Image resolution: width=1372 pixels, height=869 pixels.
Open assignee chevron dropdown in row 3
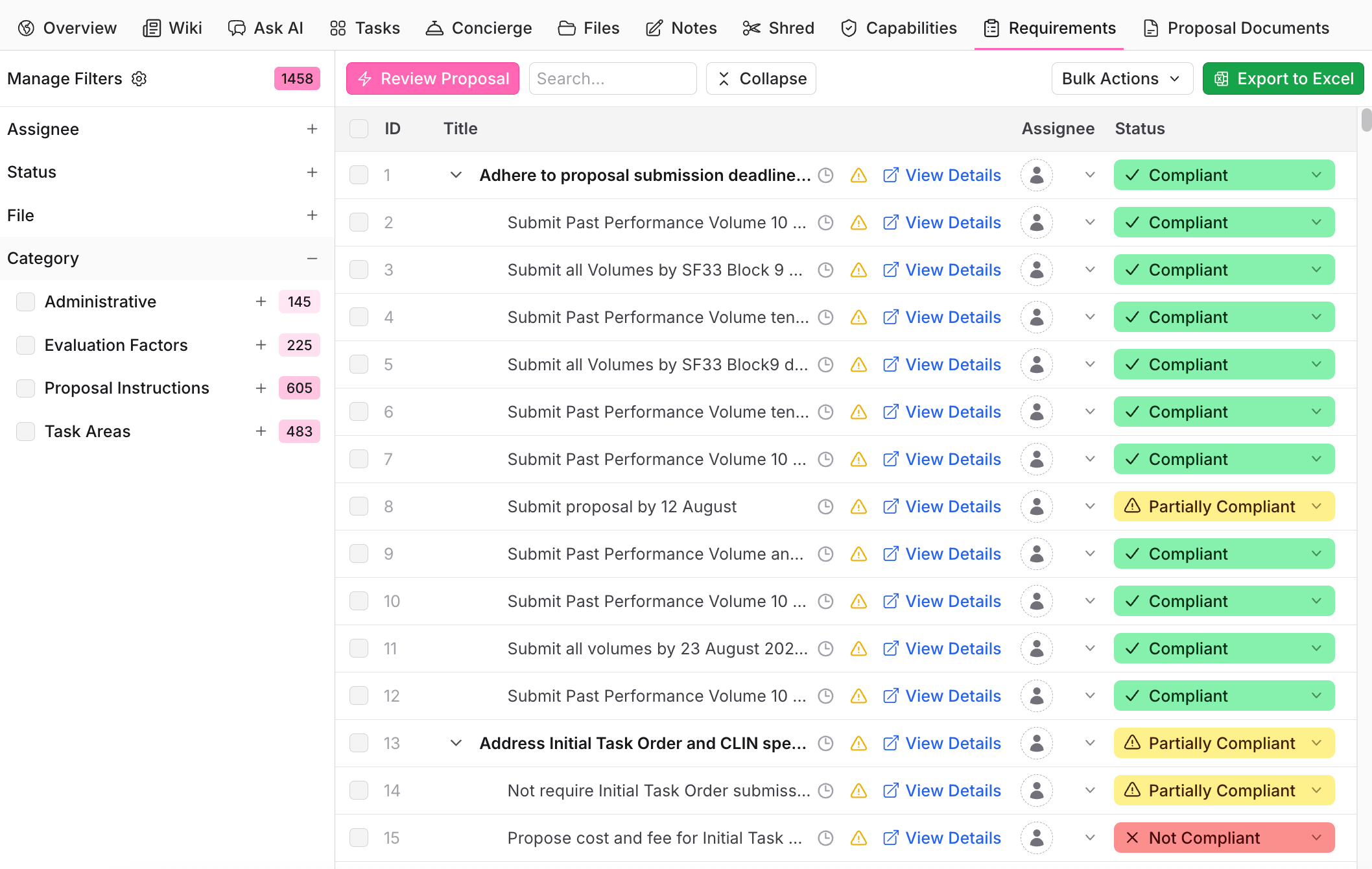pyautogui.click(x=1090, y=270)
